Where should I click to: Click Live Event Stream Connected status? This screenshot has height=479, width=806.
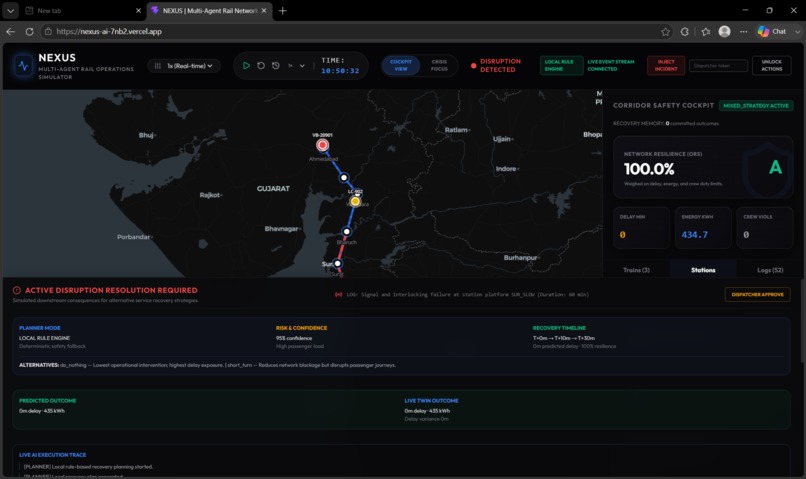611,65
